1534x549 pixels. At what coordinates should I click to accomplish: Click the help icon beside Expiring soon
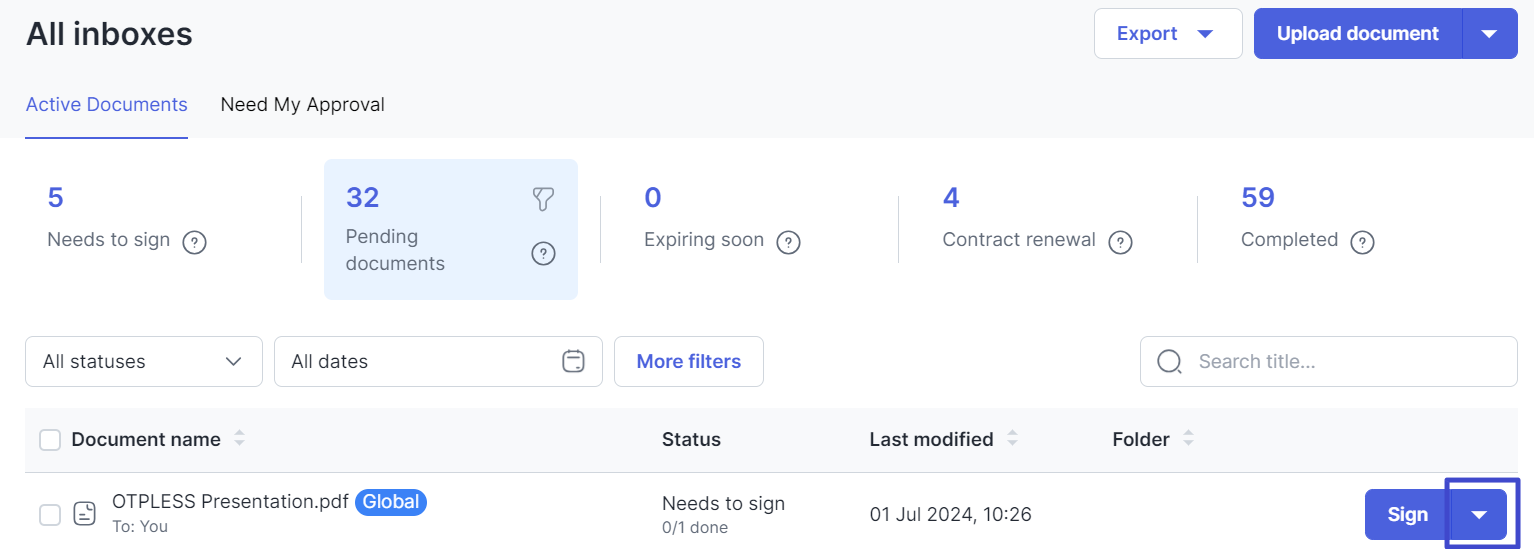pyautogui.click(x=789, y=242)
